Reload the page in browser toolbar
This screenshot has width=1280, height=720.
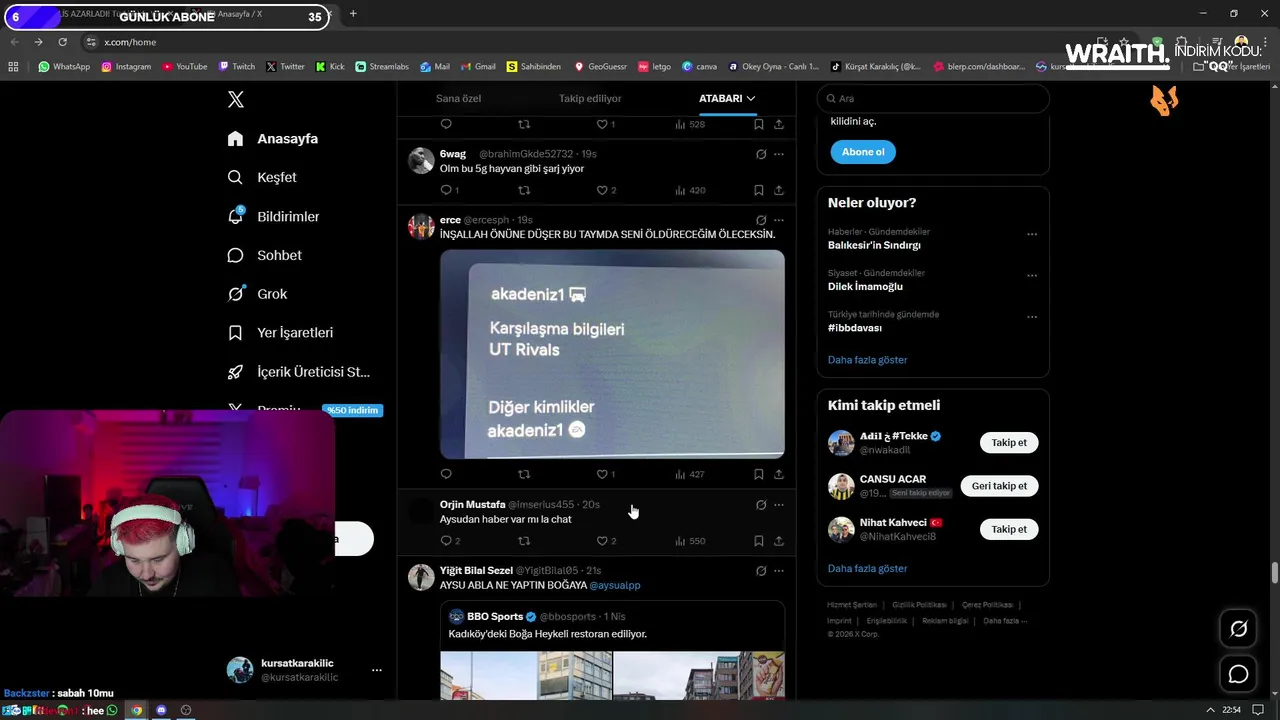click(62, 42)
